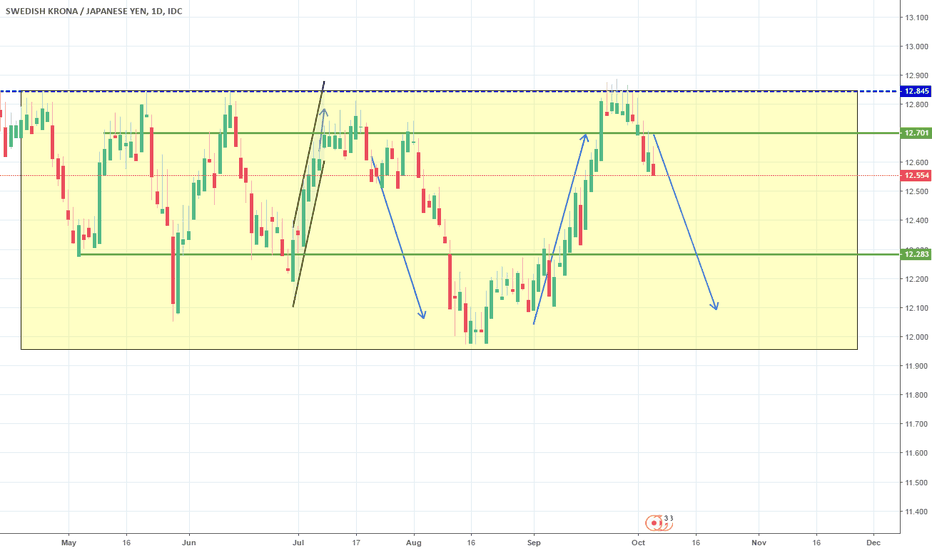The height and width of the screenshot is (550, 932).
Task: Click the 16 date label between May and Jun
Action: tap(126, 543)
